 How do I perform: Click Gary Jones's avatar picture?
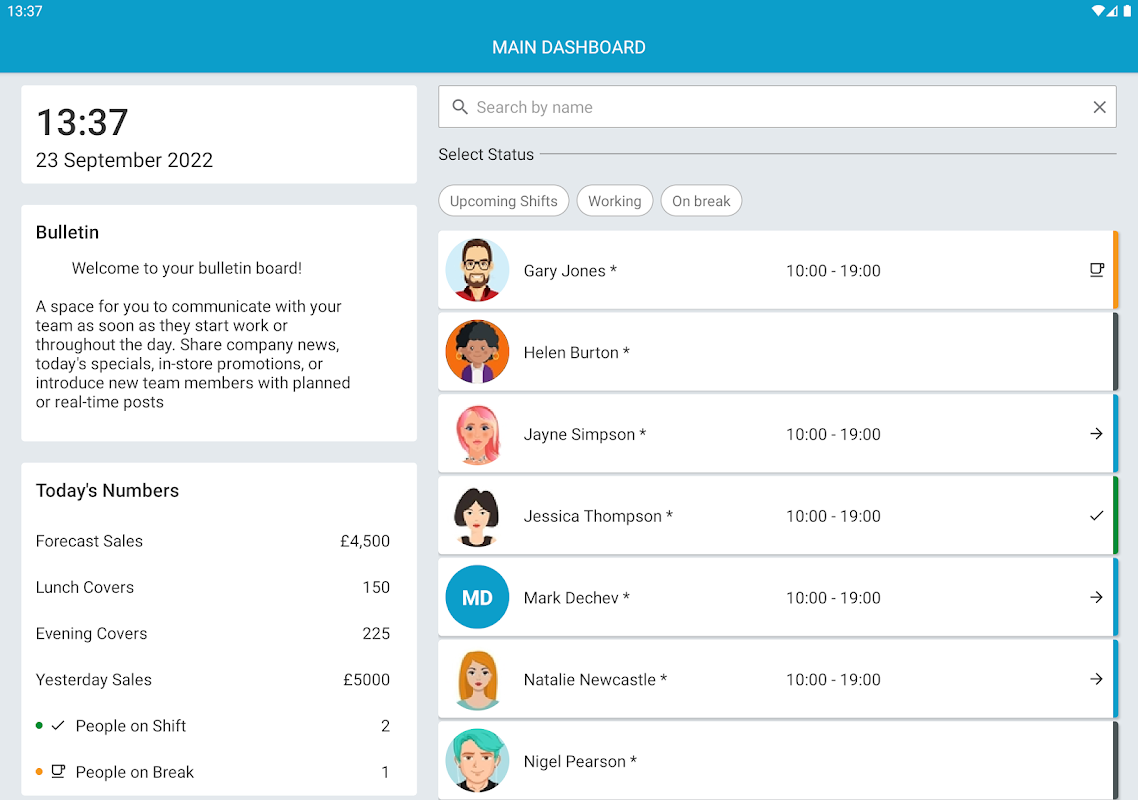[x=477, y=270]
